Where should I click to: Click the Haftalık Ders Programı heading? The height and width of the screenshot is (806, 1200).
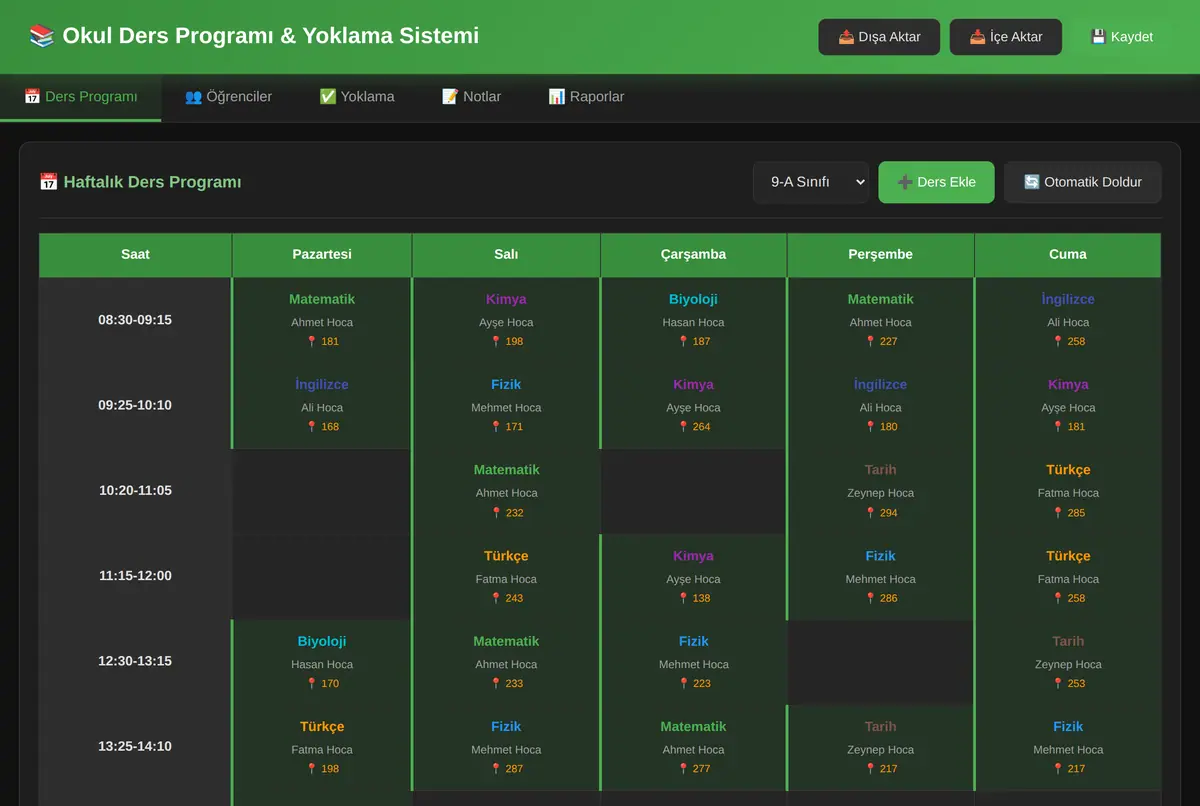[140, 182]
